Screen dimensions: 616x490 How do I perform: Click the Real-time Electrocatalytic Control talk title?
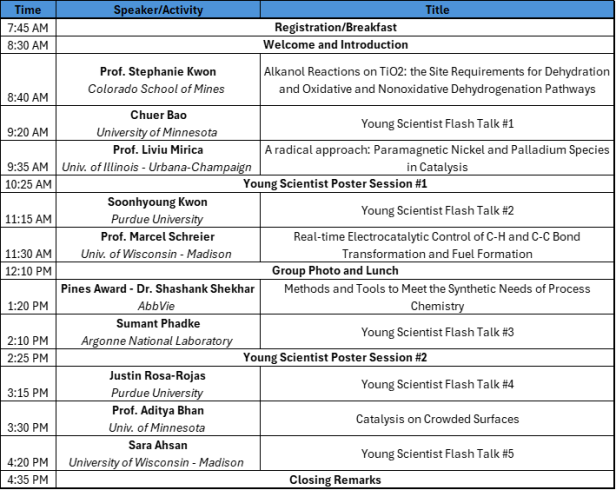point(436,245)
